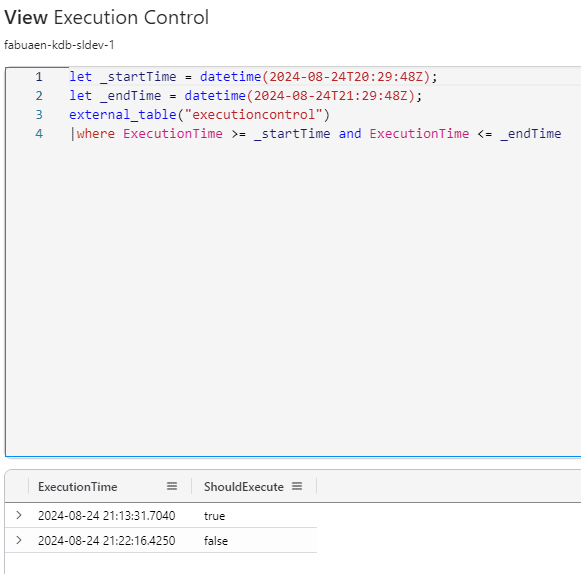Click external_table function on line 3
Screen dimensions: 581x574
[123, 115]
